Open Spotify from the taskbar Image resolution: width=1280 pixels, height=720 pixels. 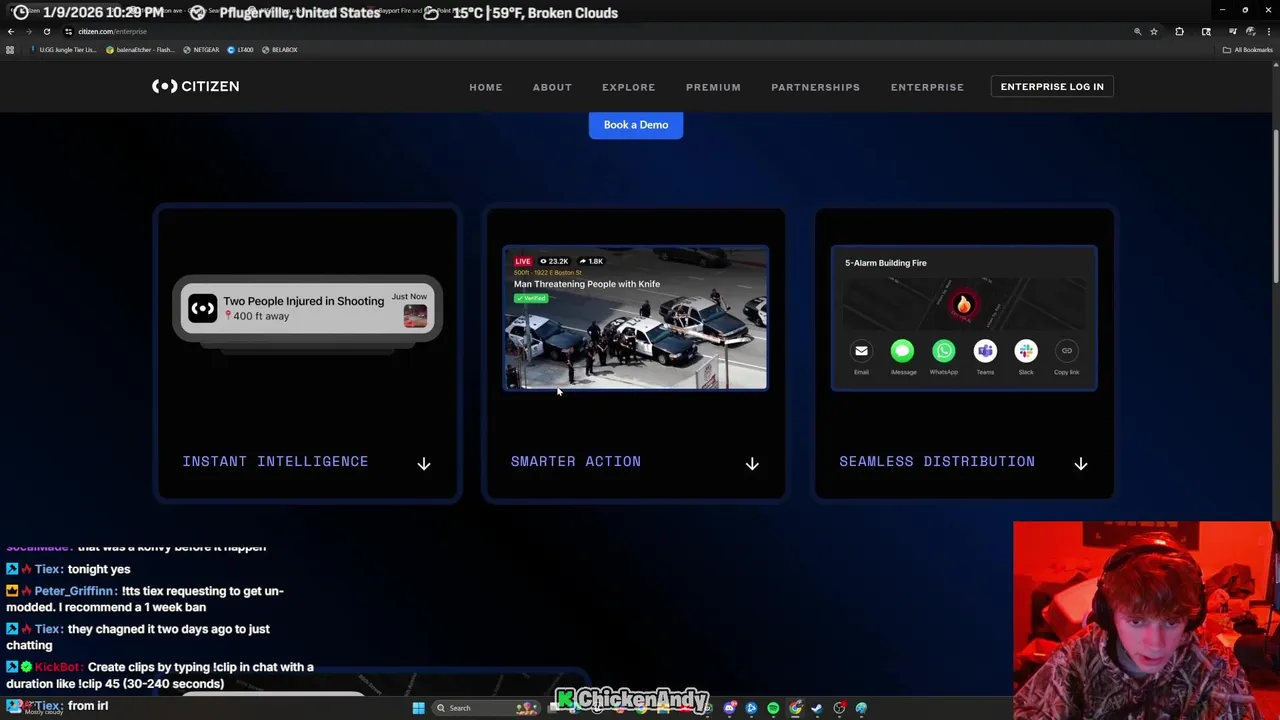[x=773, y=708]
